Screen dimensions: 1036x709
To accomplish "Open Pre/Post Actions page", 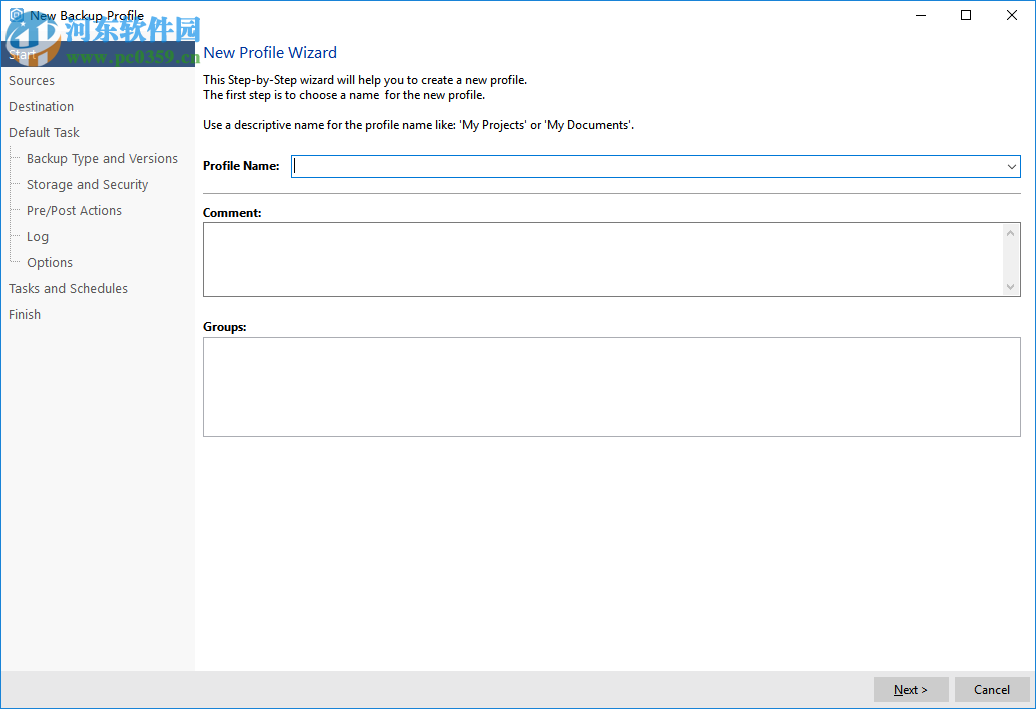I will [74, 211].
